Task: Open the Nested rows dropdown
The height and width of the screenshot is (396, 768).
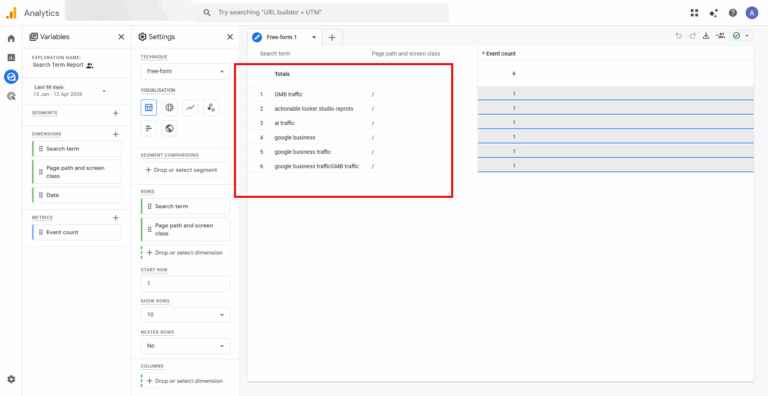Action: 185,346
